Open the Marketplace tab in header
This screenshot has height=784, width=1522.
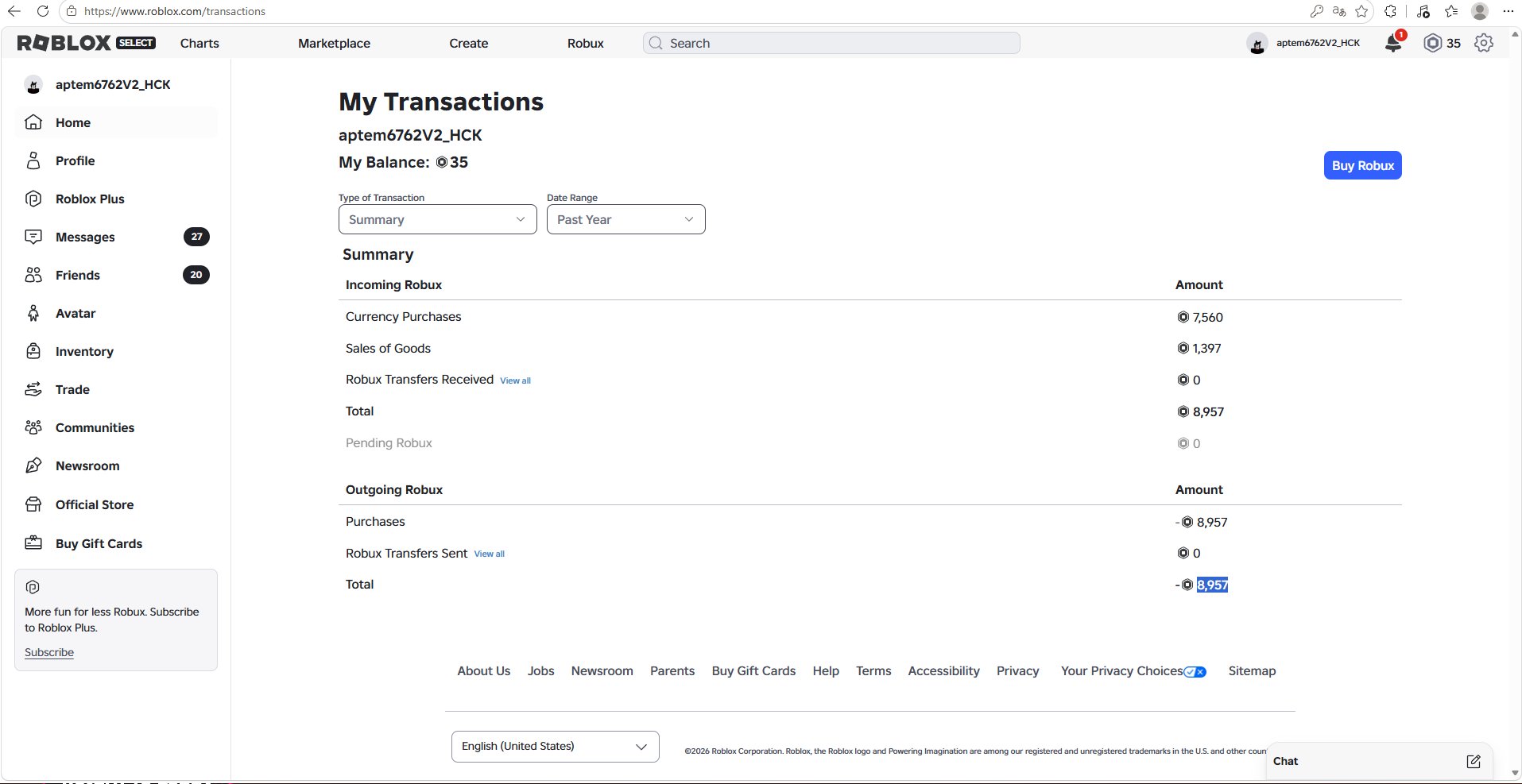tap(335, 43)
